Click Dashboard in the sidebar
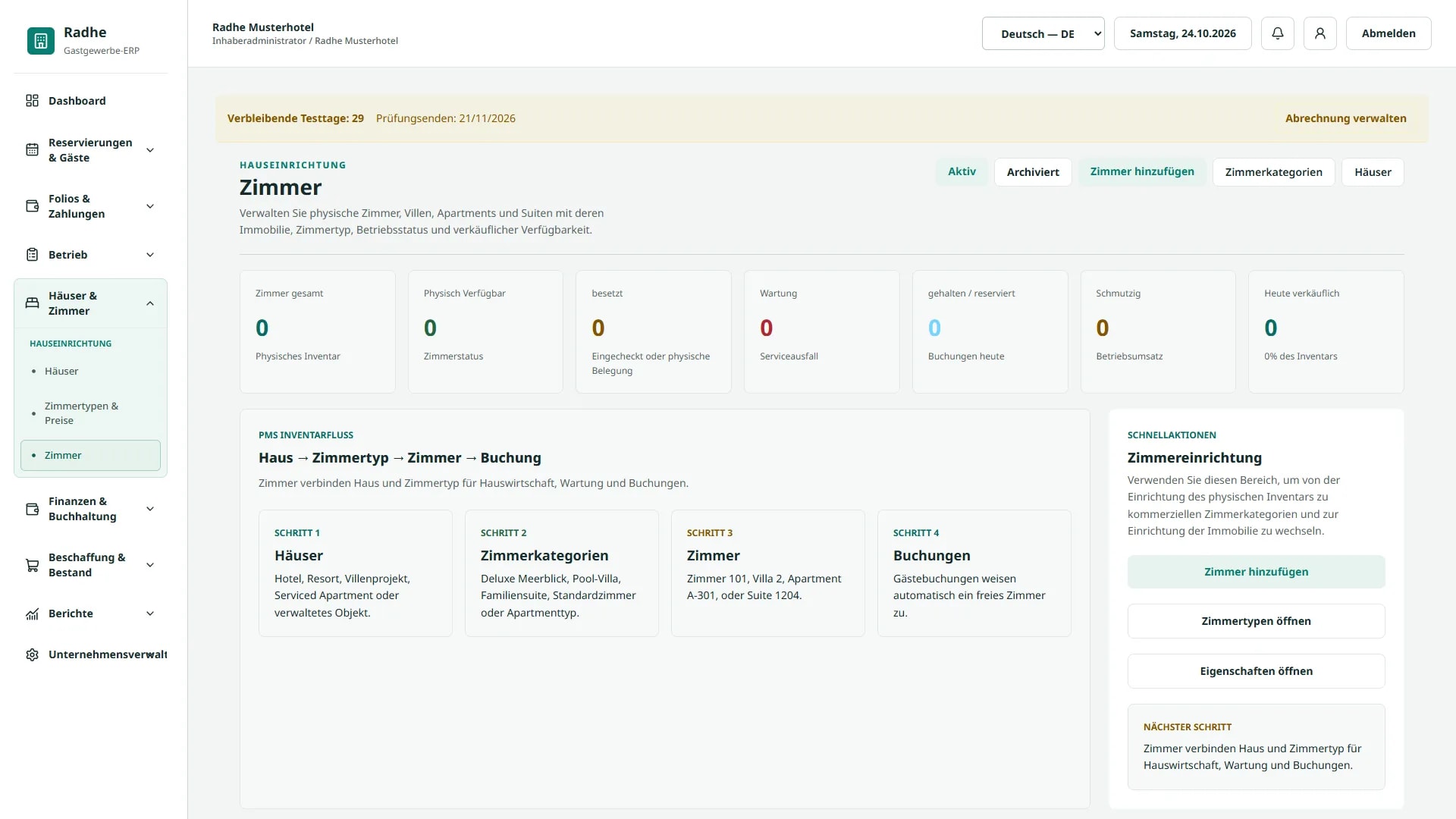1456x819 pixels. pos(90,101)
